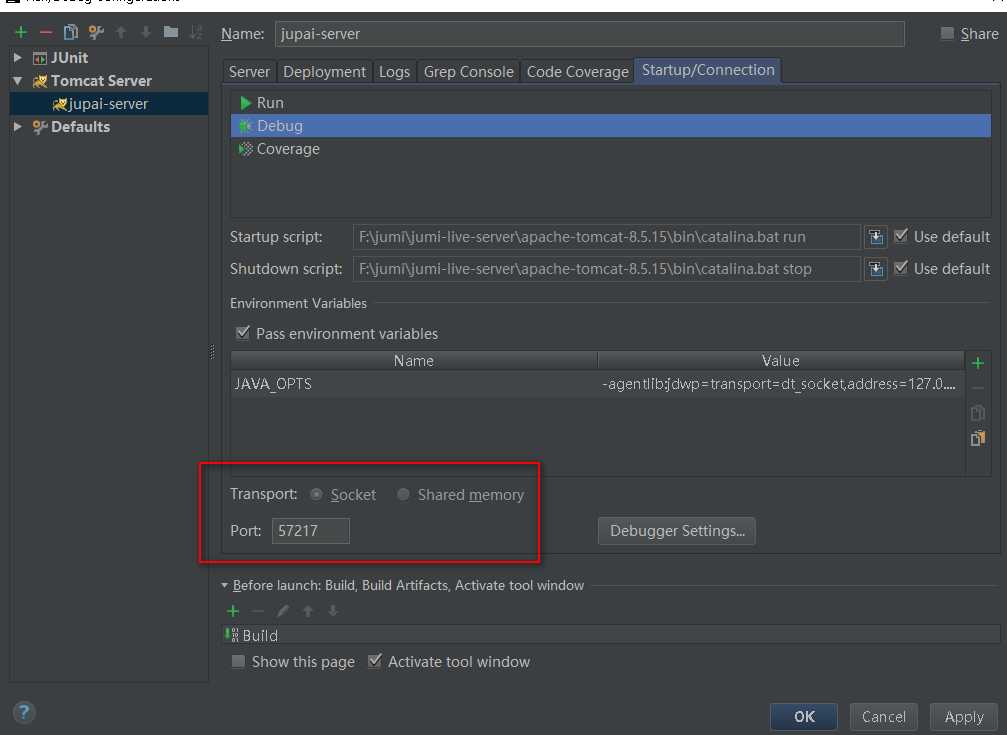Screen dimensions: 1007x735
Task: Click the Apply button
Action: click(964, 716)
